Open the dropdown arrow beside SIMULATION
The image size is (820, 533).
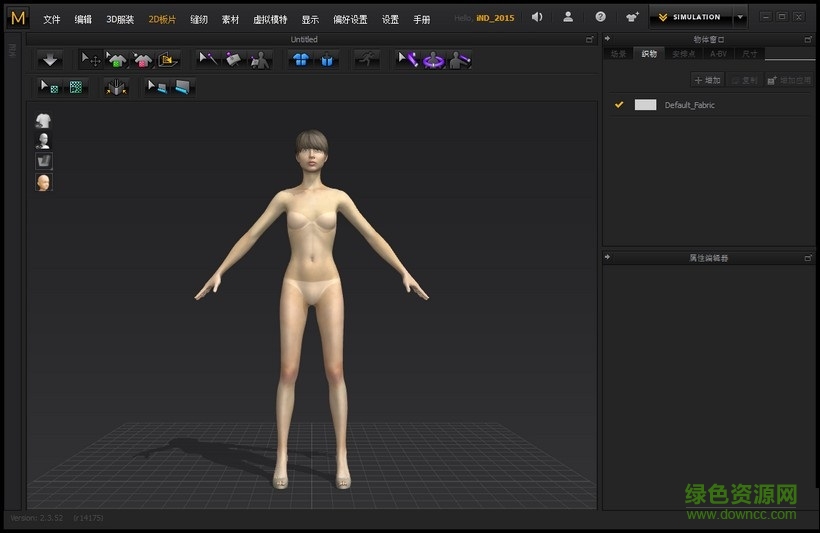[740, 17]
